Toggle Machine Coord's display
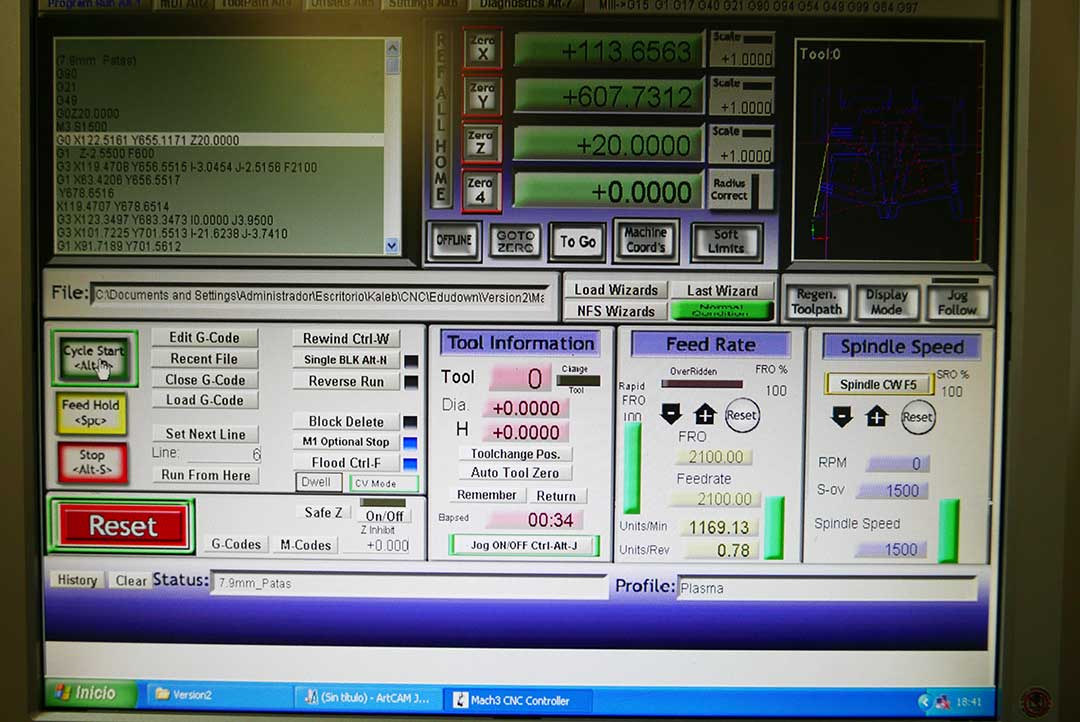The width and height of the screenshot is (1080, 722). coord(645,240)
